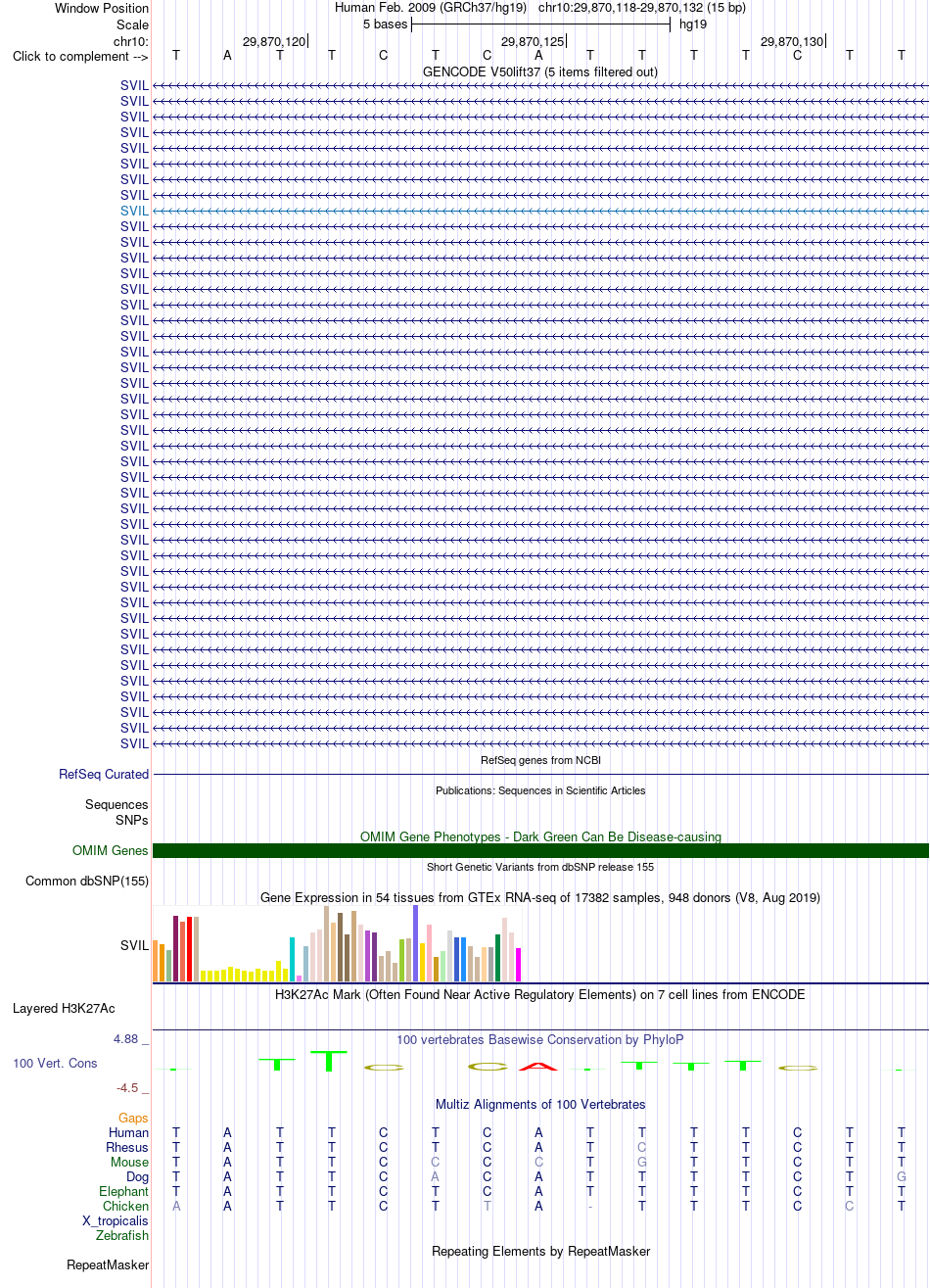Click the Layered H3K27Ac track label
This screenshot has height=1288, width=930.
coord(64,1008)
